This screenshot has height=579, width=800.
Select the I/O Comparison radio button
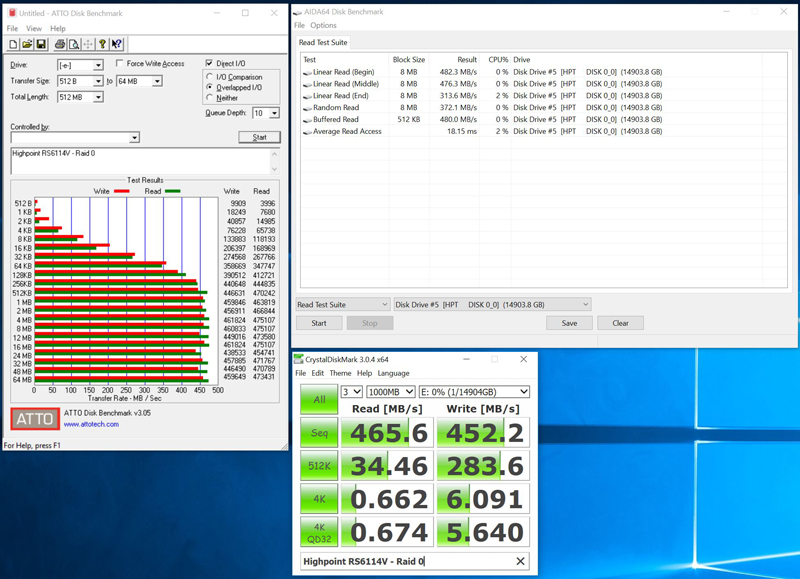click(x=209, y=76)
